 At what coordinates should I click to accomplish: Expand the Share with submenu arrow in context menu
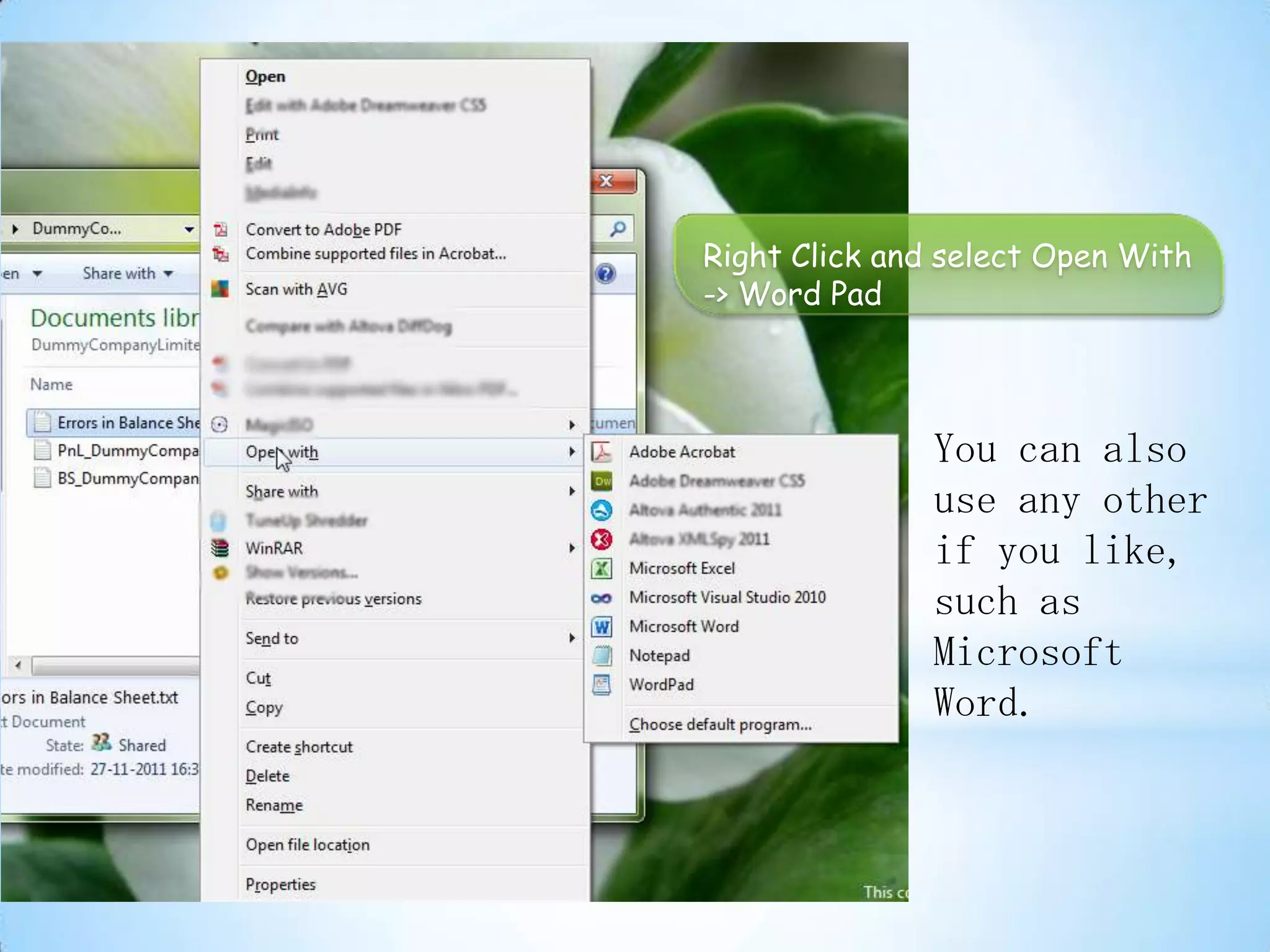(572, 491)
